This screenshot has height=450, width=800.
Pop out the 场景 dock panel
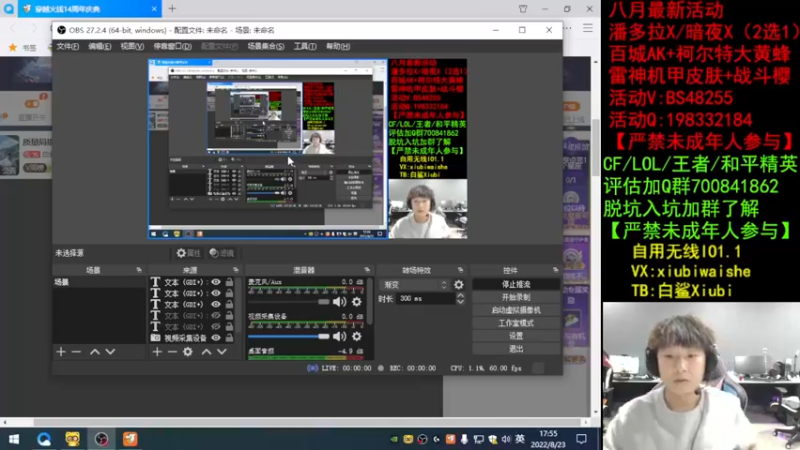(139, 270)
